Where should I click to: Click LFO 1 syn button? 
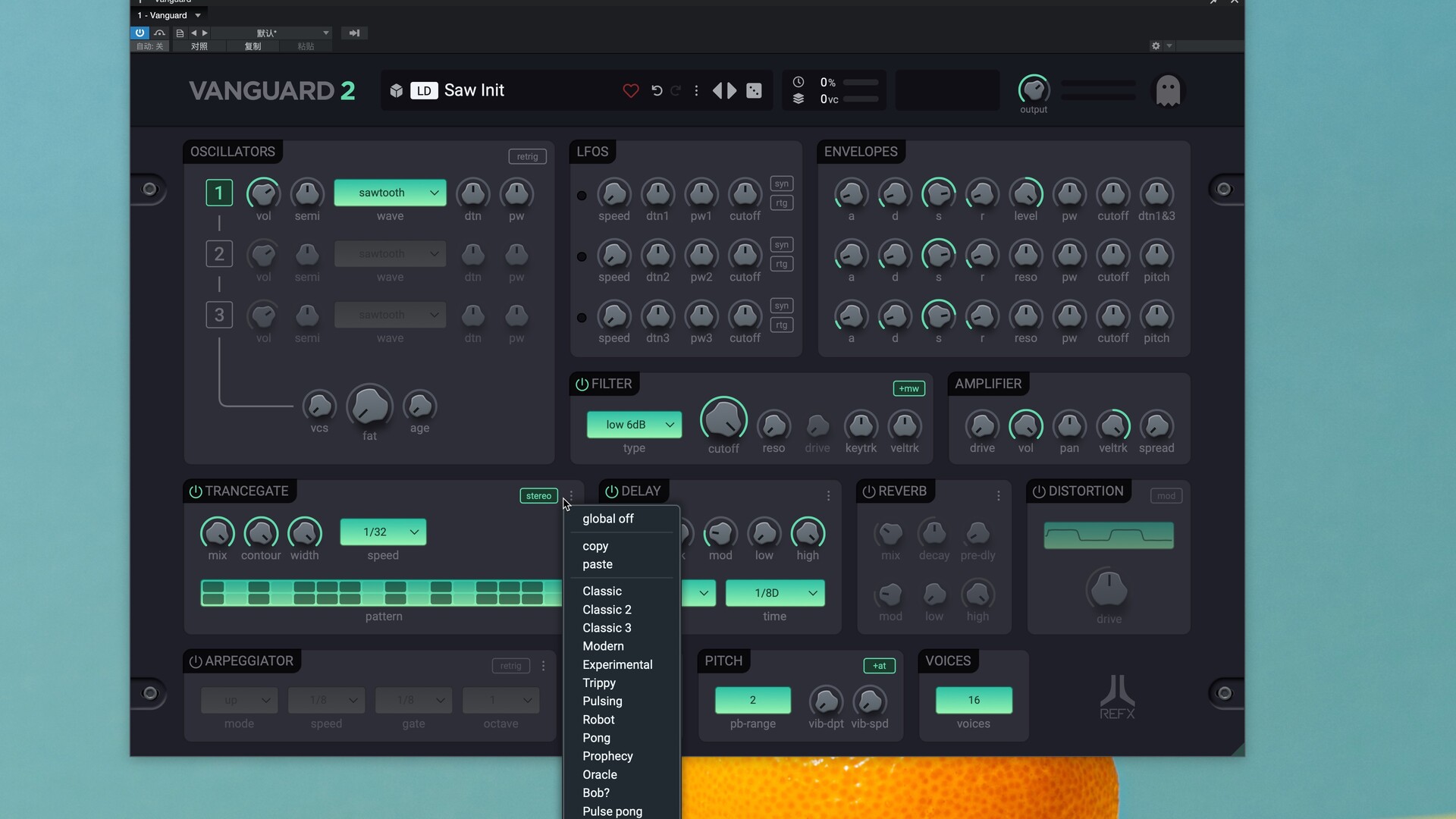782,184
